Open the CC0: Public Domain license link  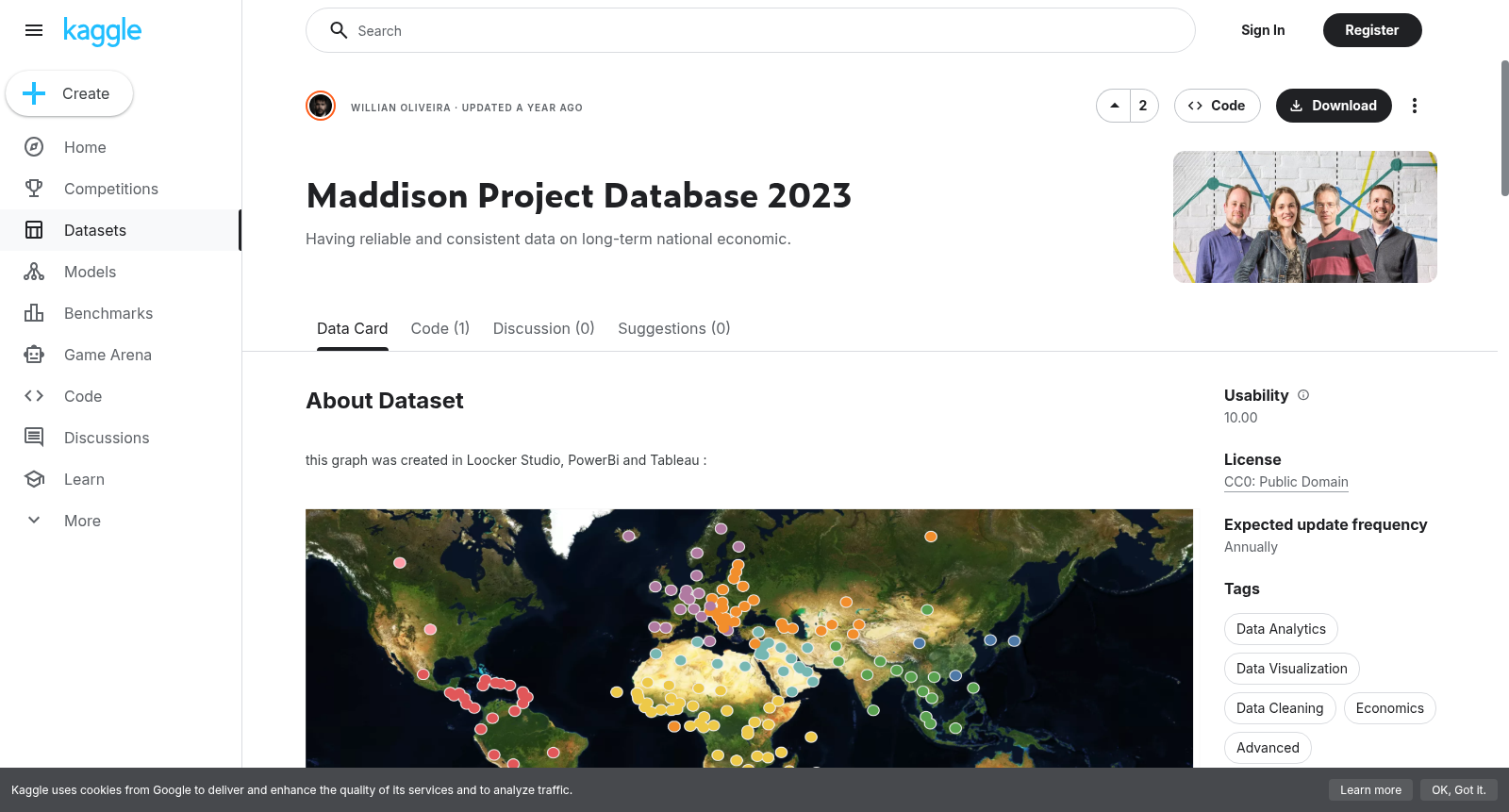point(1286,482)
